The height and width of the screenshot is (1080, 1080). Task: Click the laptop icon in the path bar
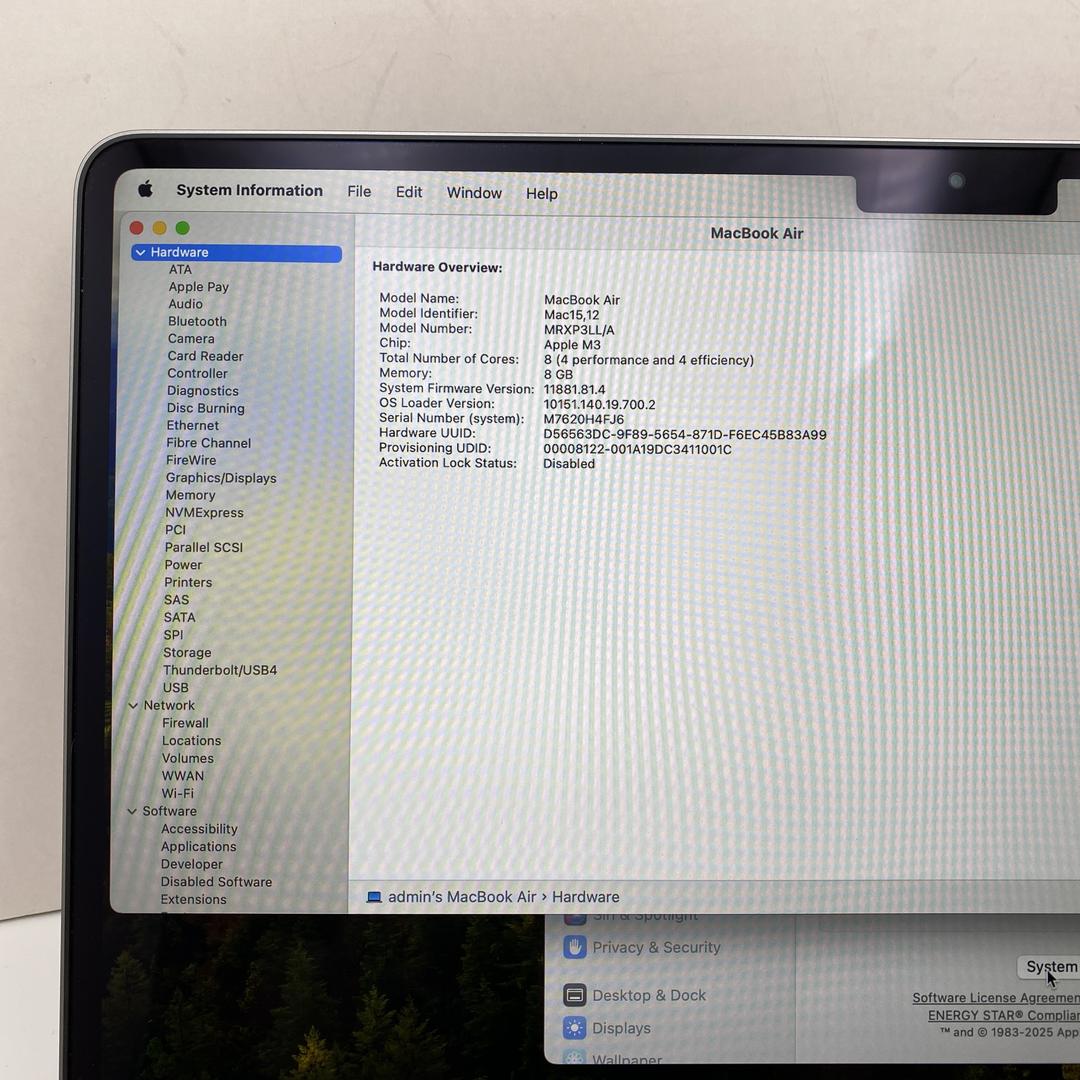(374, 897)
